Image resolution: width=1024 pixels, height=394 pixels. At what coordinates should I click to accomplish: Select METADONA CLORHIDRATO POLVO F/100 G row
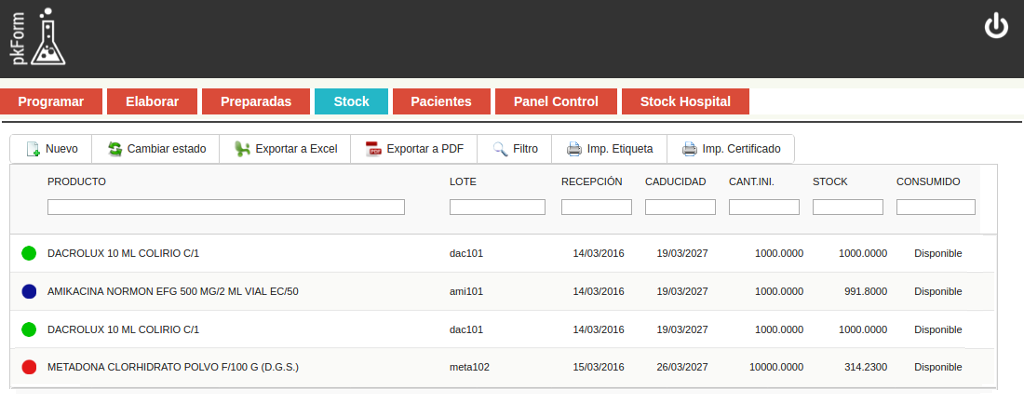point(503,367)
